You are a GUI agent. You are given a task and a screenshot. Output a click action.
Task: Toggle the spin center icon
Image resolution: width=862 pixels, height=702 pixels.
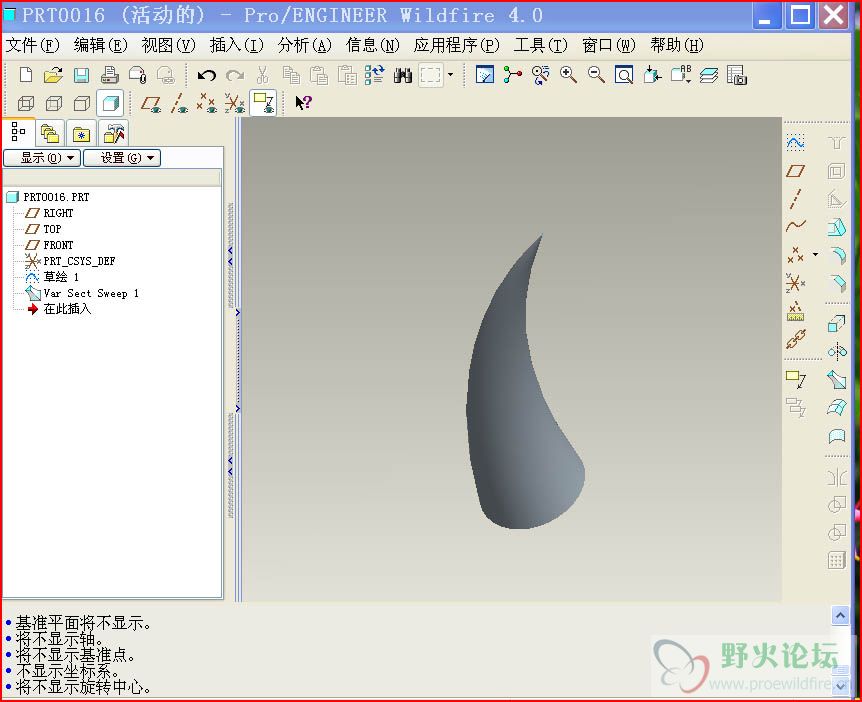[512, 75]
